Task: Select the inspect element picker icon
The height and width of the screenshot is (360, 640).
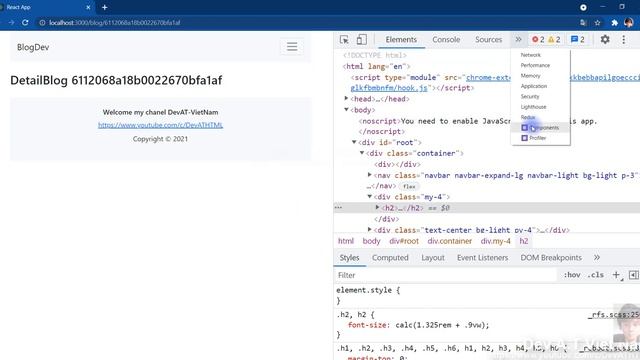Action: 344,40
